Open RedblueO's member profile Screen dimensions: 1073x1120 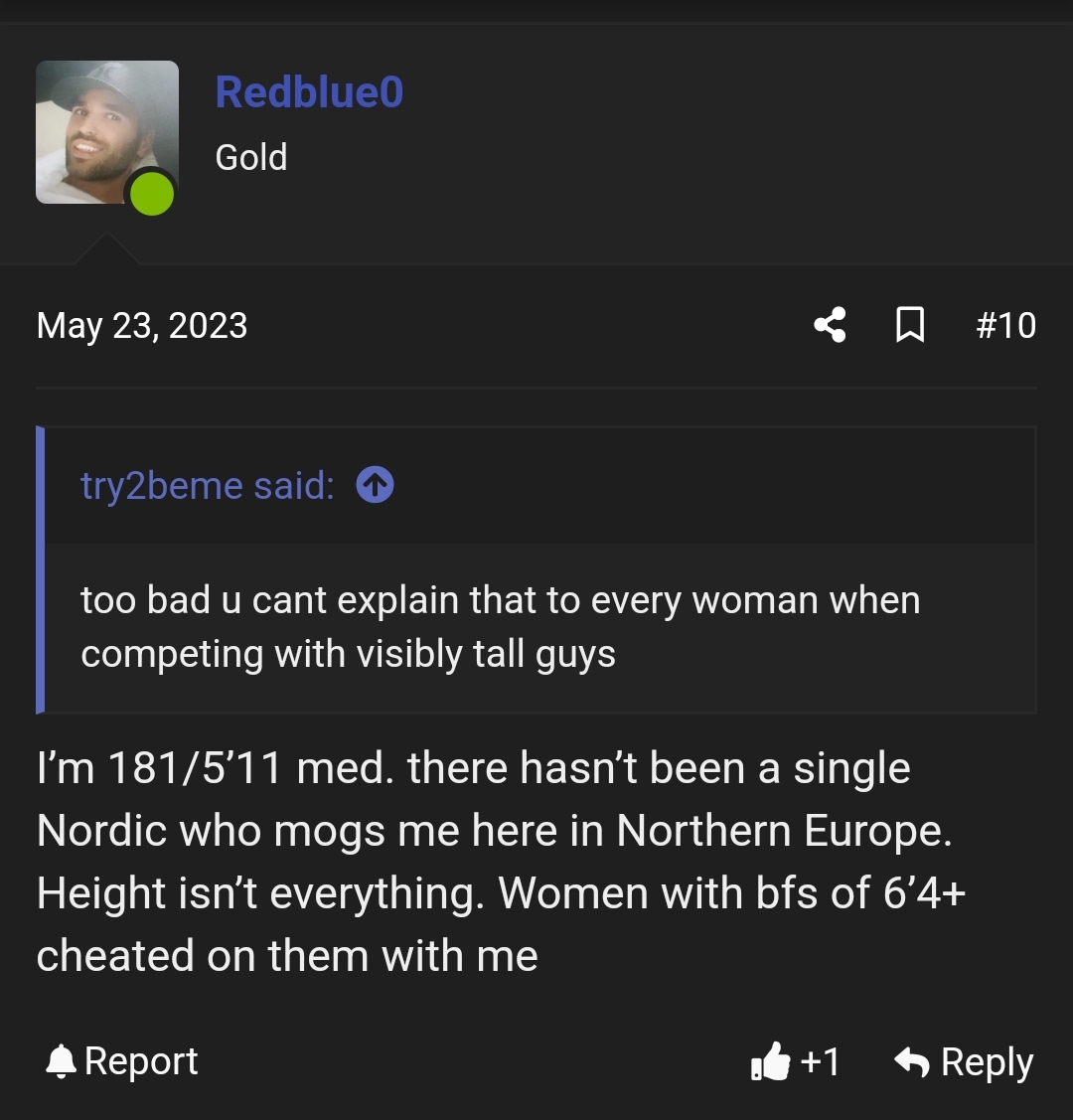308,90
